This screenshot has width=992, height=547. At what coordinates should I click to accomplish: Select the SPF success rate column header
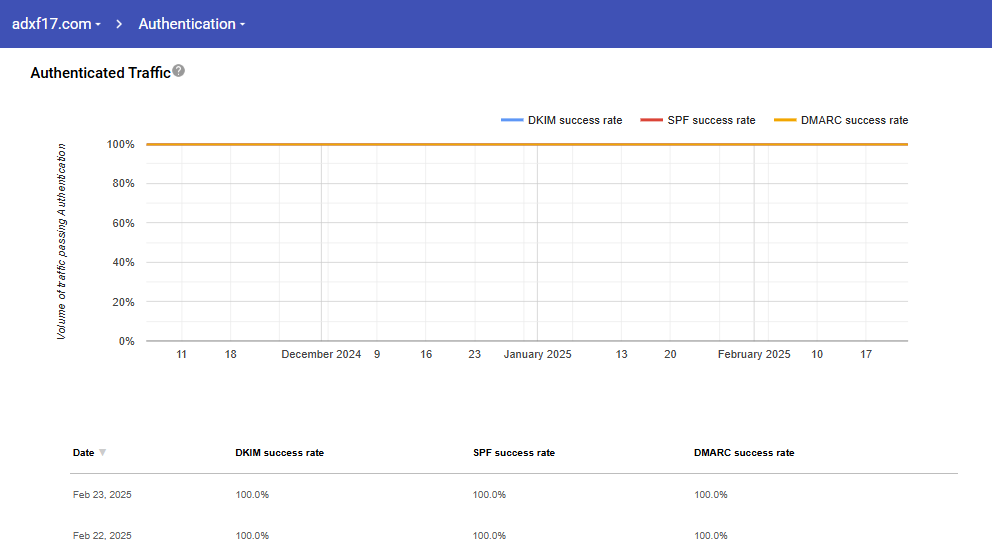513,453
